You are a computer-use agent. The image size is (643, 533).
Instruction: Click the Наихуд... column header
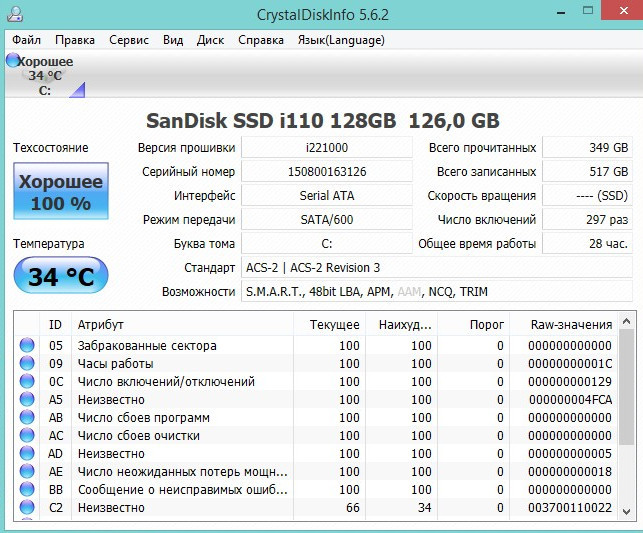(402, 324)
